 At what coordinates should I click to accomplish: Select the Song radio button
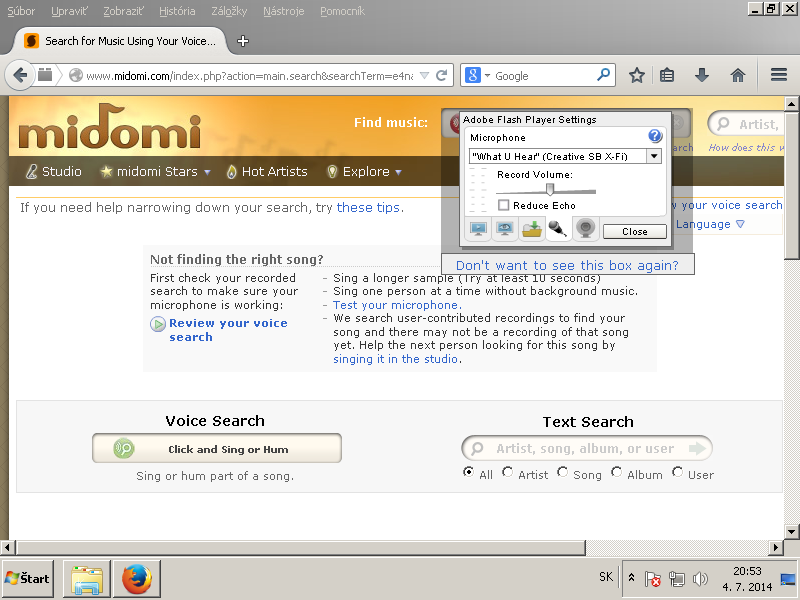(x=562, y=472)
